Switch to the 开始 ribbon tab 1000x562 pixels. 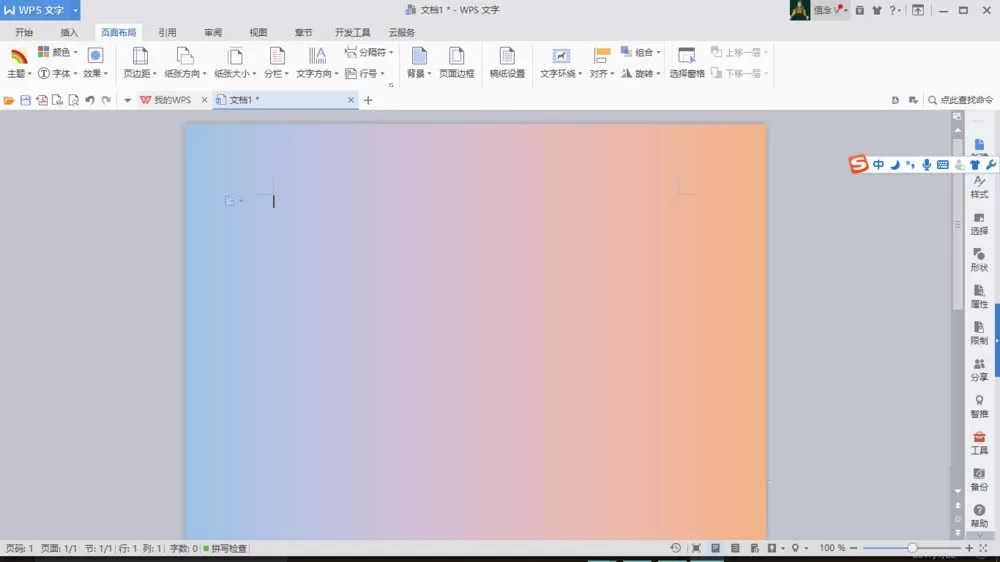tap(24, 33)
